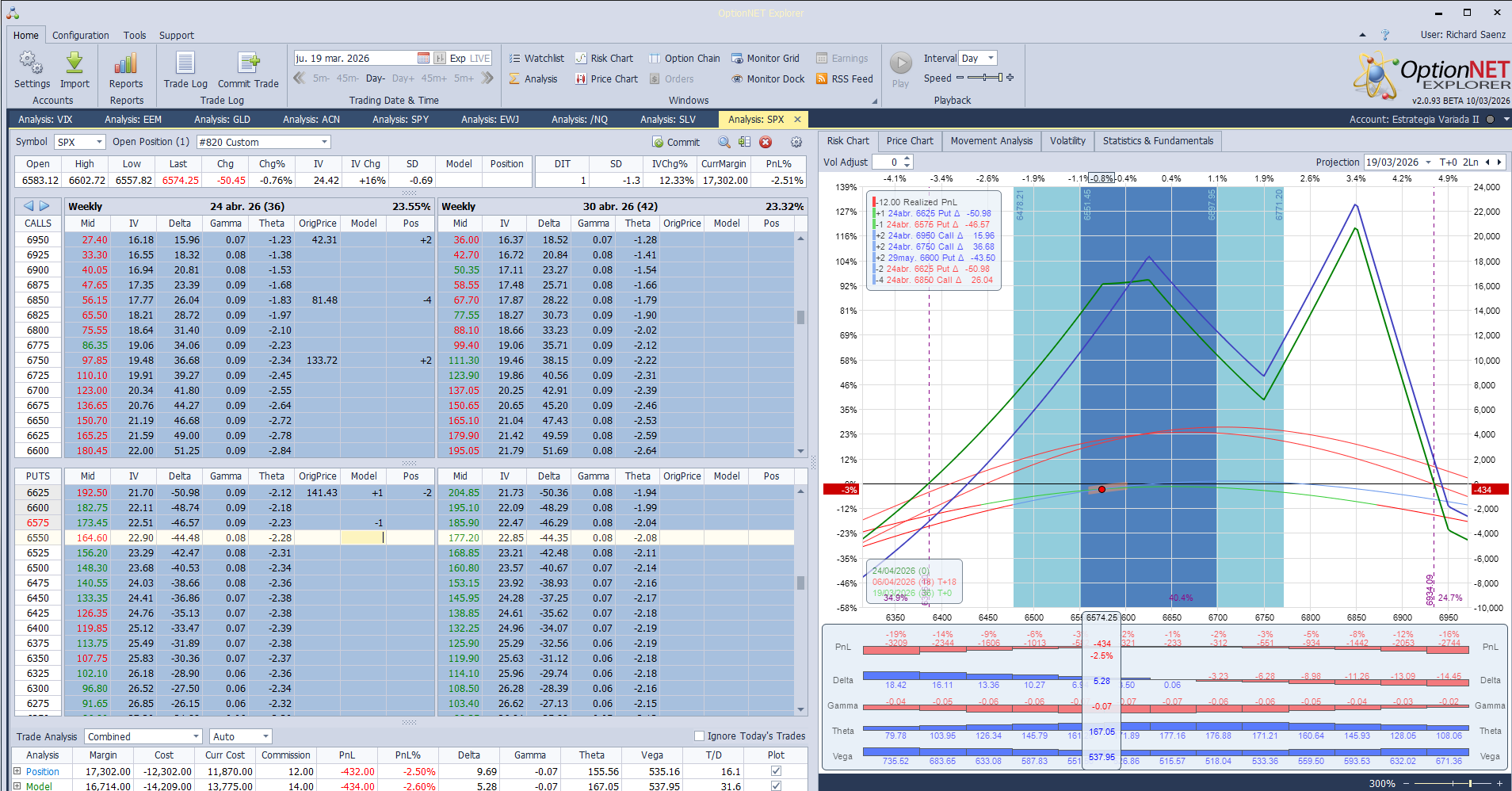Switch to the Volatility tab

click(x=1067, y=140)
